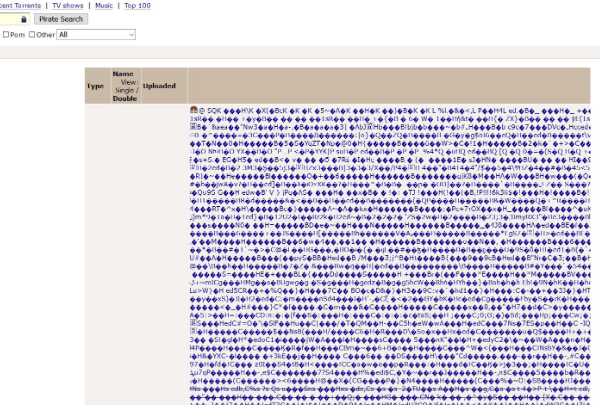Viewport: 600px width, 405px height.
Task: Tick the Porn checkbox
Action: coord(6,34)
